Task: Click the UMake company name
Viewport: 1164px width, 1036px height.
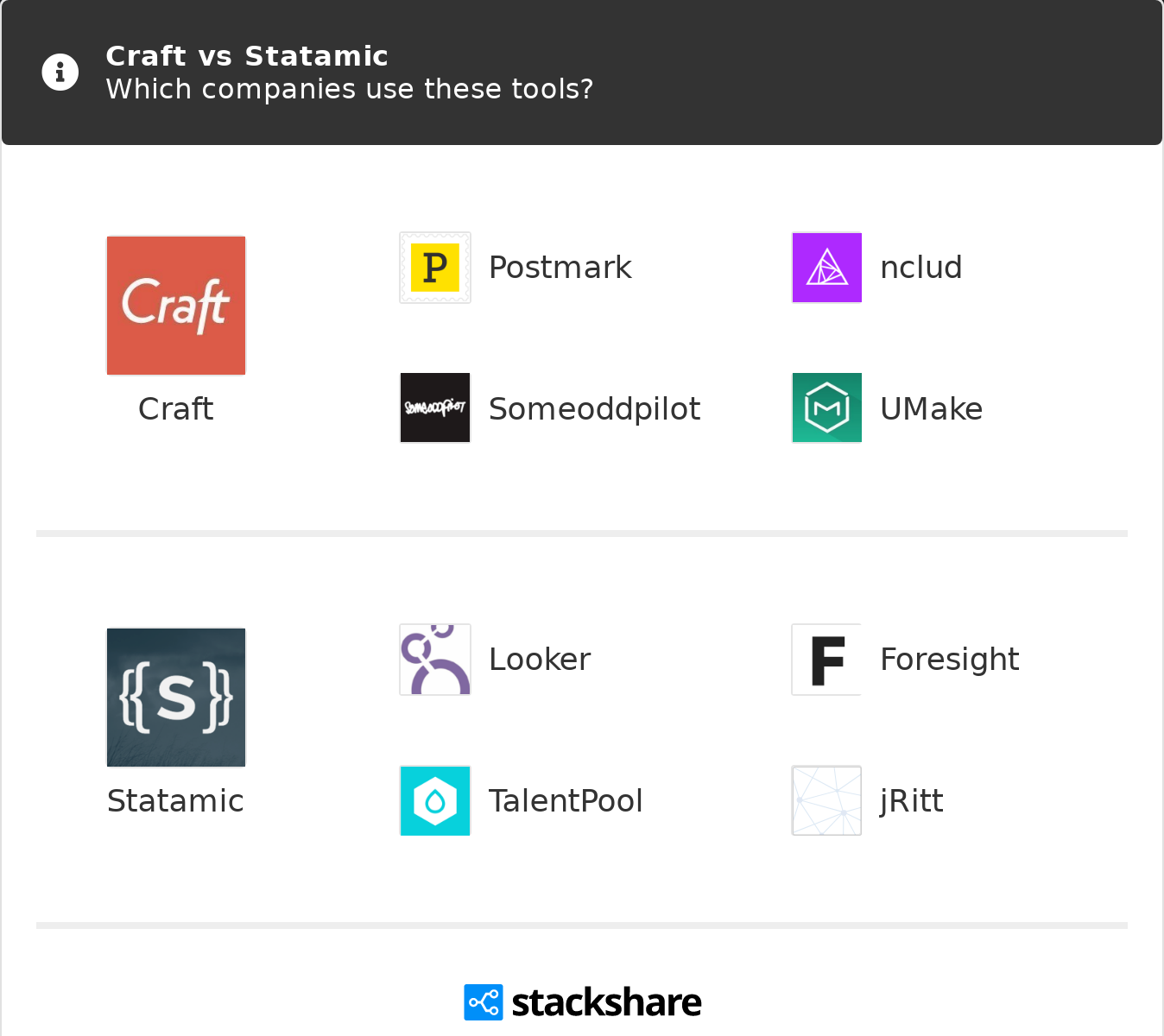Action: tap(931, 408)
